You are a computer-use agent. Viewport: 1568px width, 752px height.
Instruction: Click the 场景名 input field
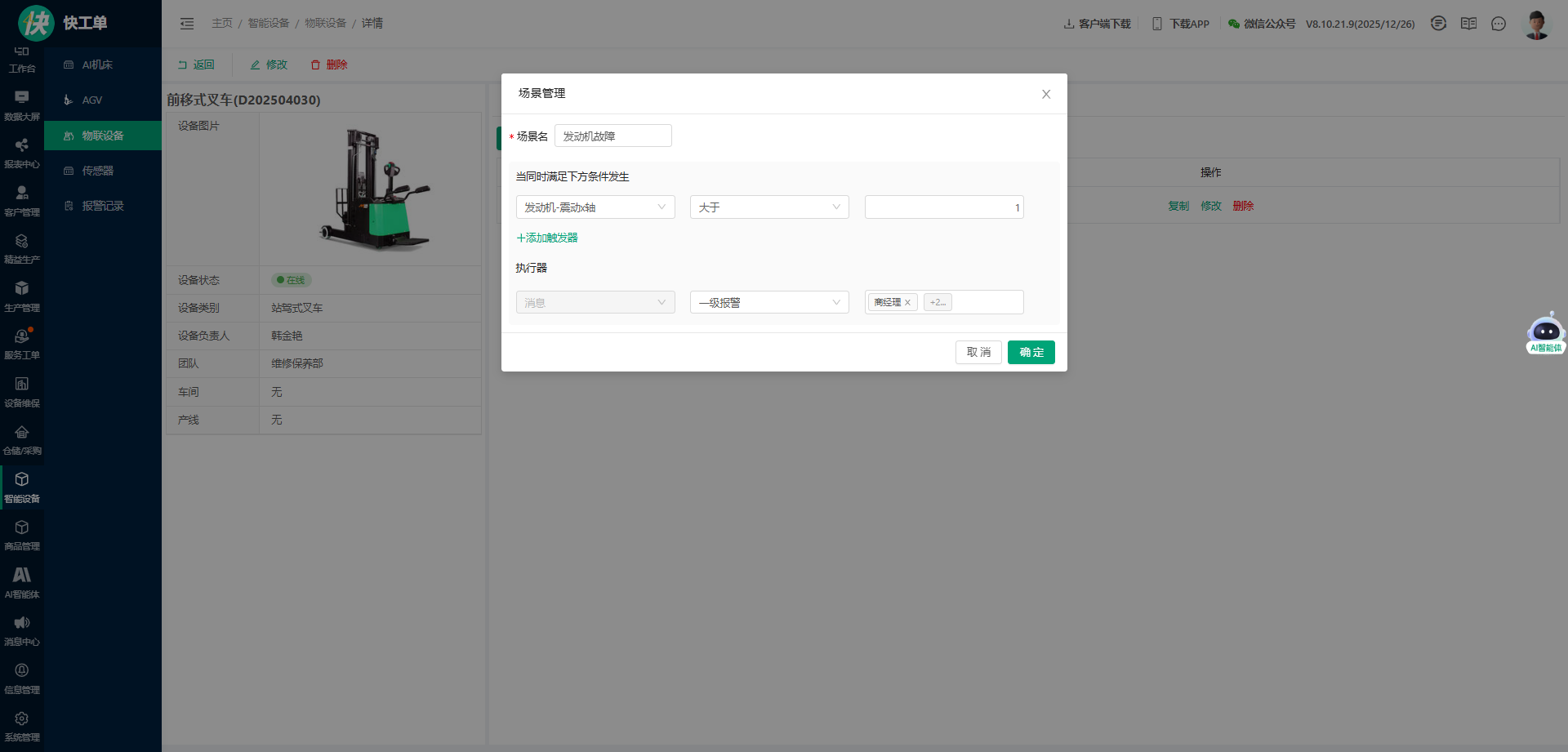tap(612, 136)
